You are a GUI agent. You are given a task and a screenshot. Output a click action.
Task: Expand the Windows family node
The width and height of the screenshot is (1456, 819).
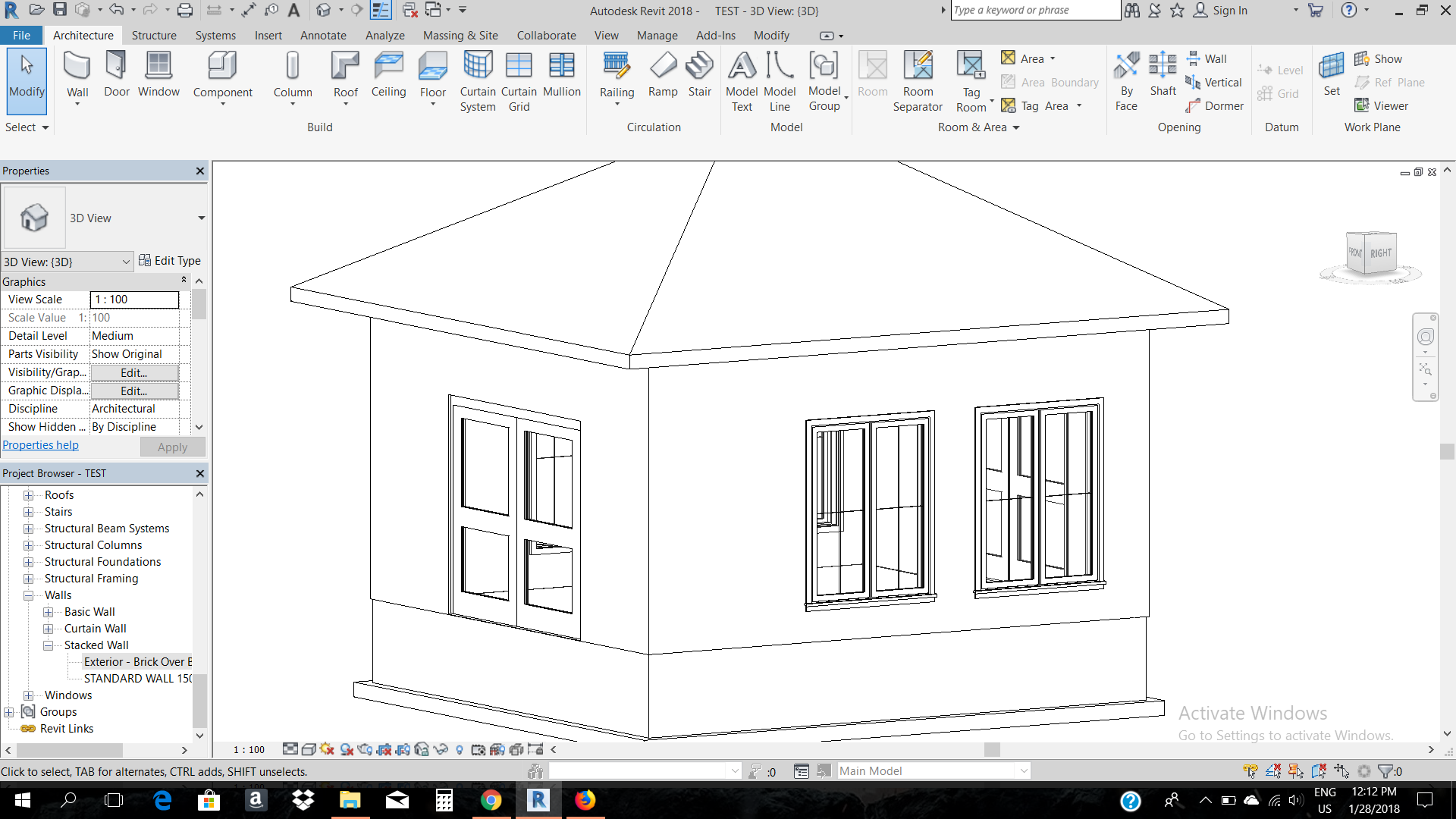28,695
